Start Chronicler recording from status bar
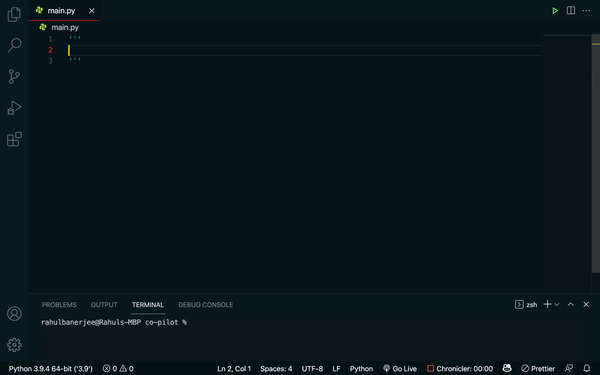Image resolution: width=600 pixels, height=375 pixels. (x=460, y=368)
